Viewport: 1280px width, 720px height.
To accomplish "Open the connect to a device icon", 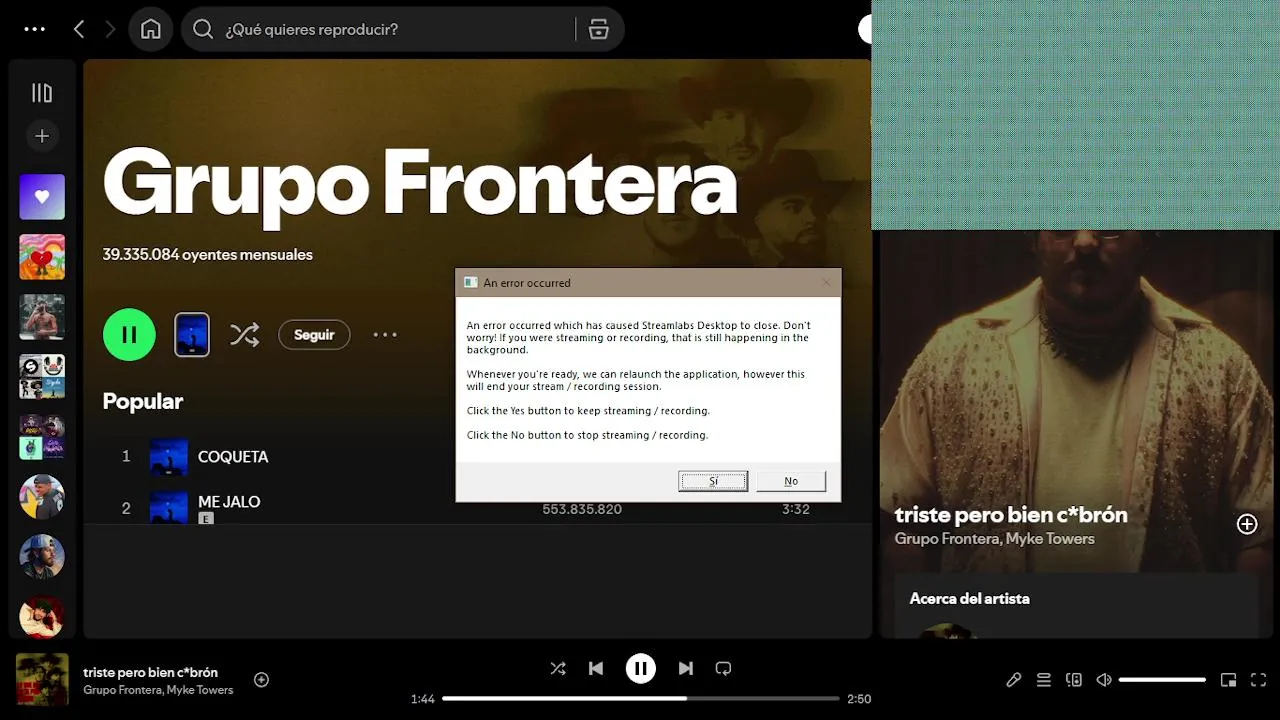I will 1074,680.
